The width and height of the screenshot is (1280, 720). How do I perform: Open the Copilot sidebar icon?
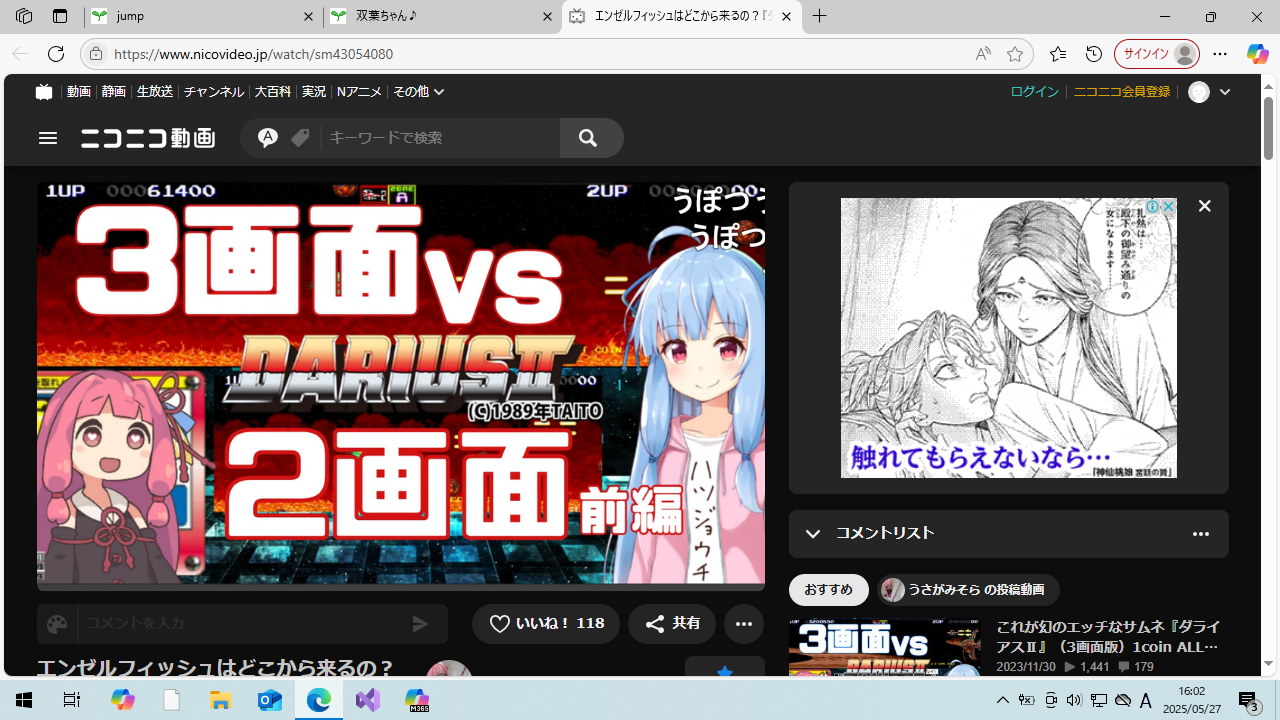point(1257,54)
